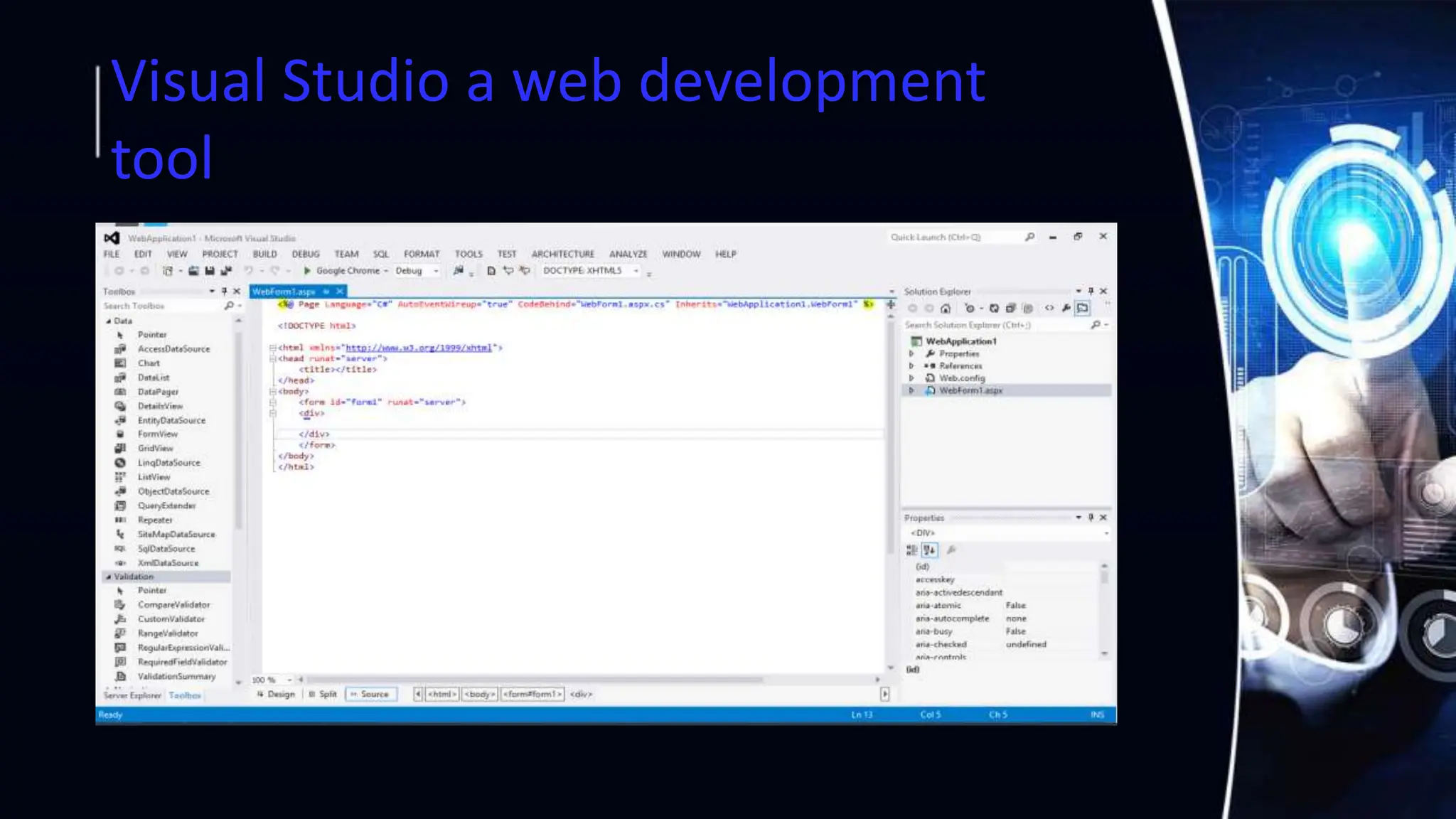Switch to Design view
The height and width of the screenshot is (819, 1456).
[276, 695]
